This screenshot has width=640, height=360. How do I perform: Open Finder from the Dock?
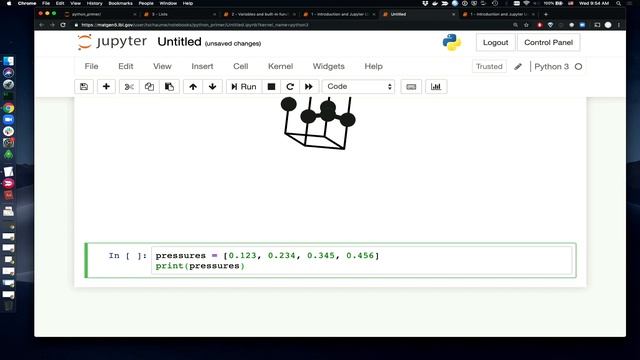coord(9,61)
